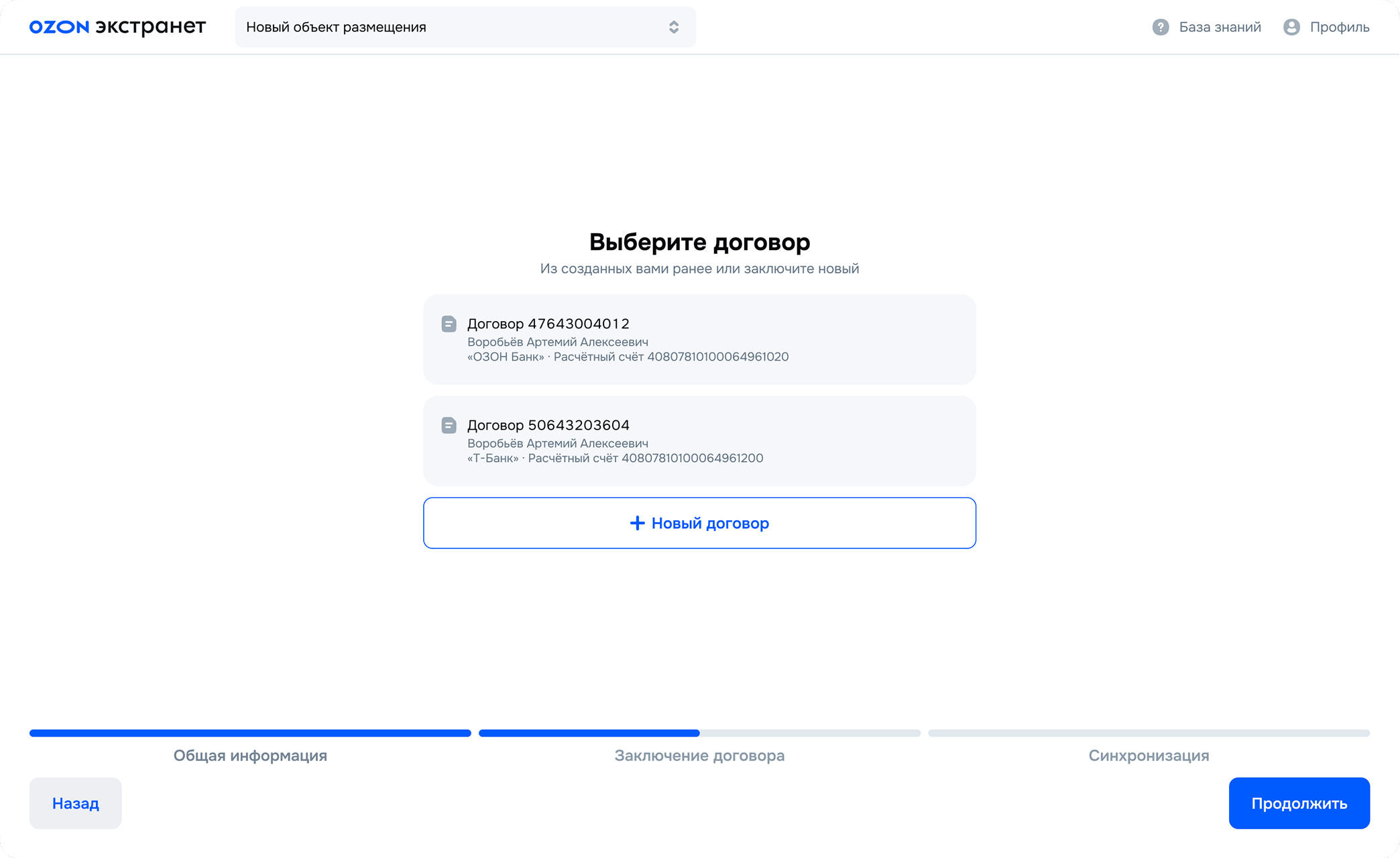Click the plus icon on Новый договор

[x=637, y=523]
